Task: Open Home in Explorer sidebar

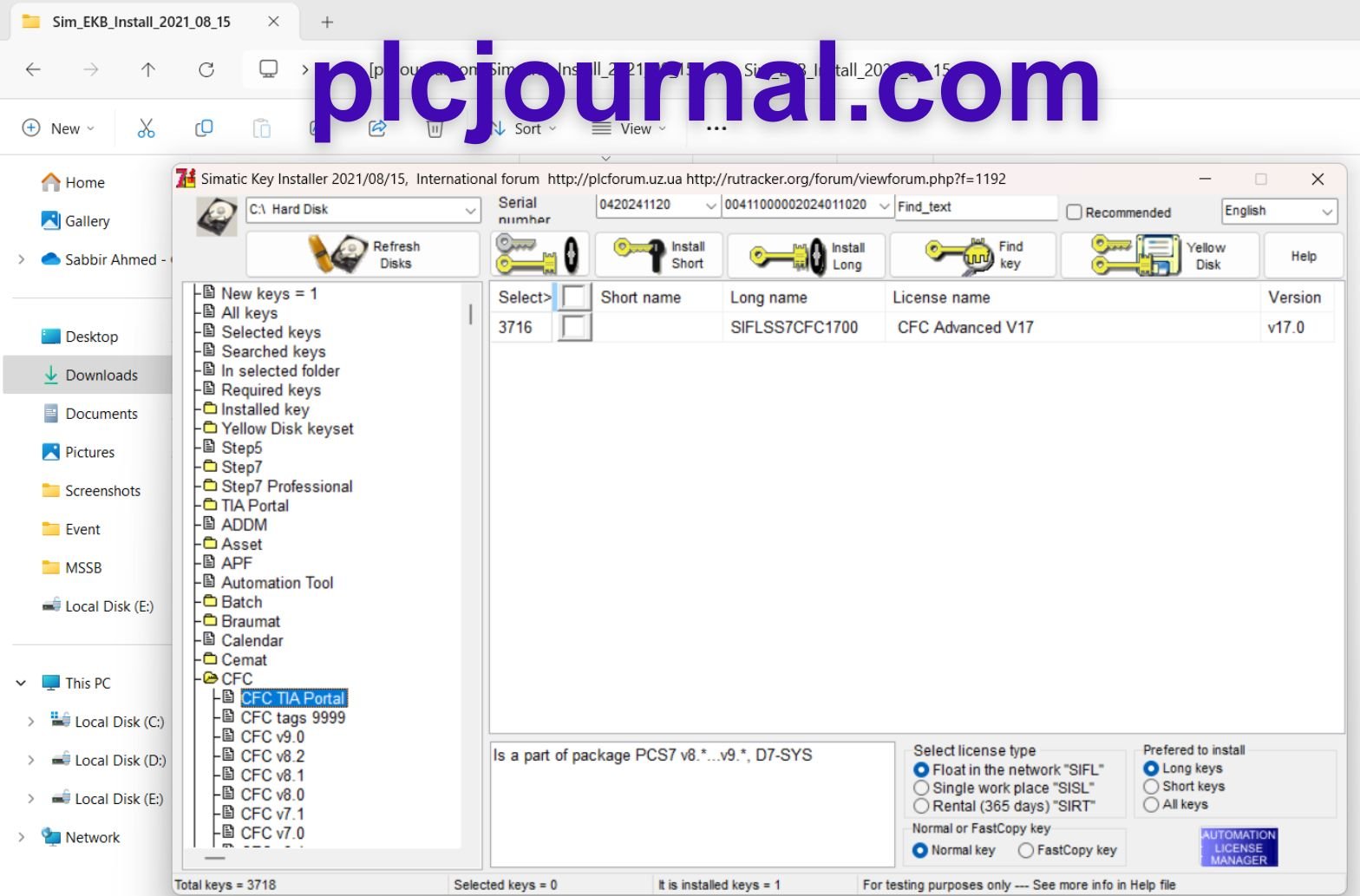Action: tap(74, 182)
